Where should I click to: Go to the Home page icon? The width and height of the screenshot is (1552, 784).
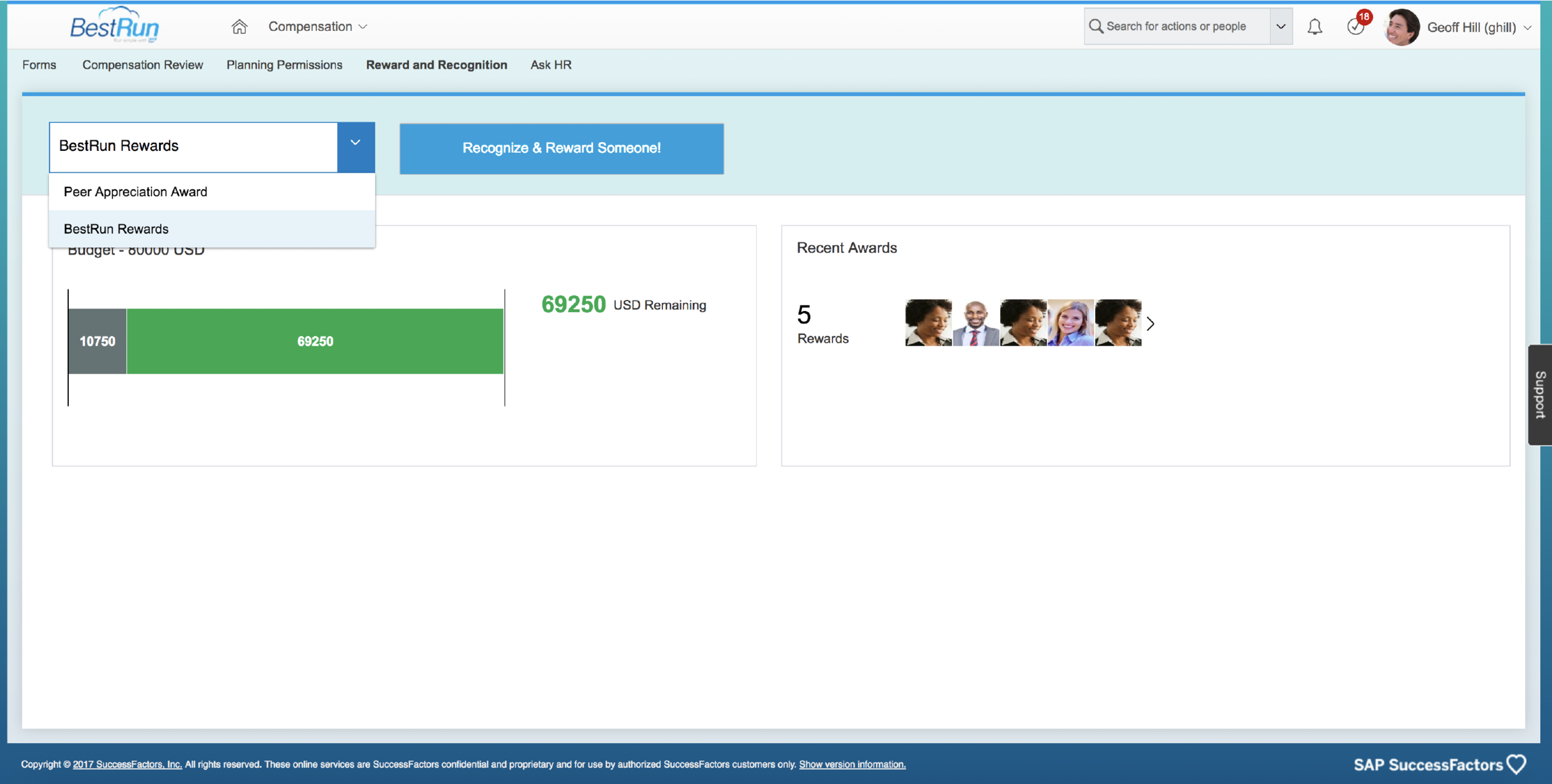pos(239,27)
